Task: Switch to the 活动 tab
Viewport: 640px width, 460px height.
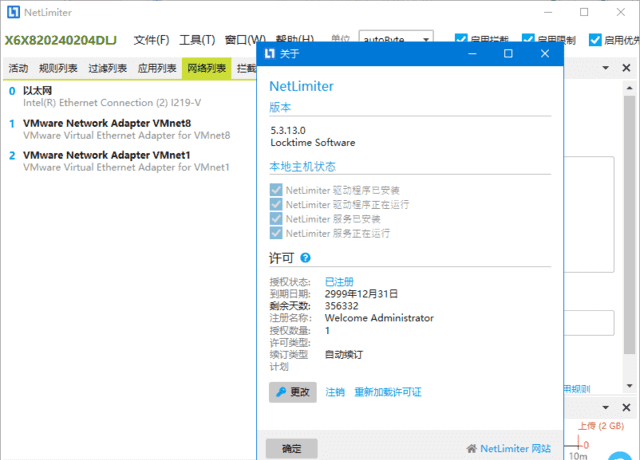Action: click(x=18, y=68)
